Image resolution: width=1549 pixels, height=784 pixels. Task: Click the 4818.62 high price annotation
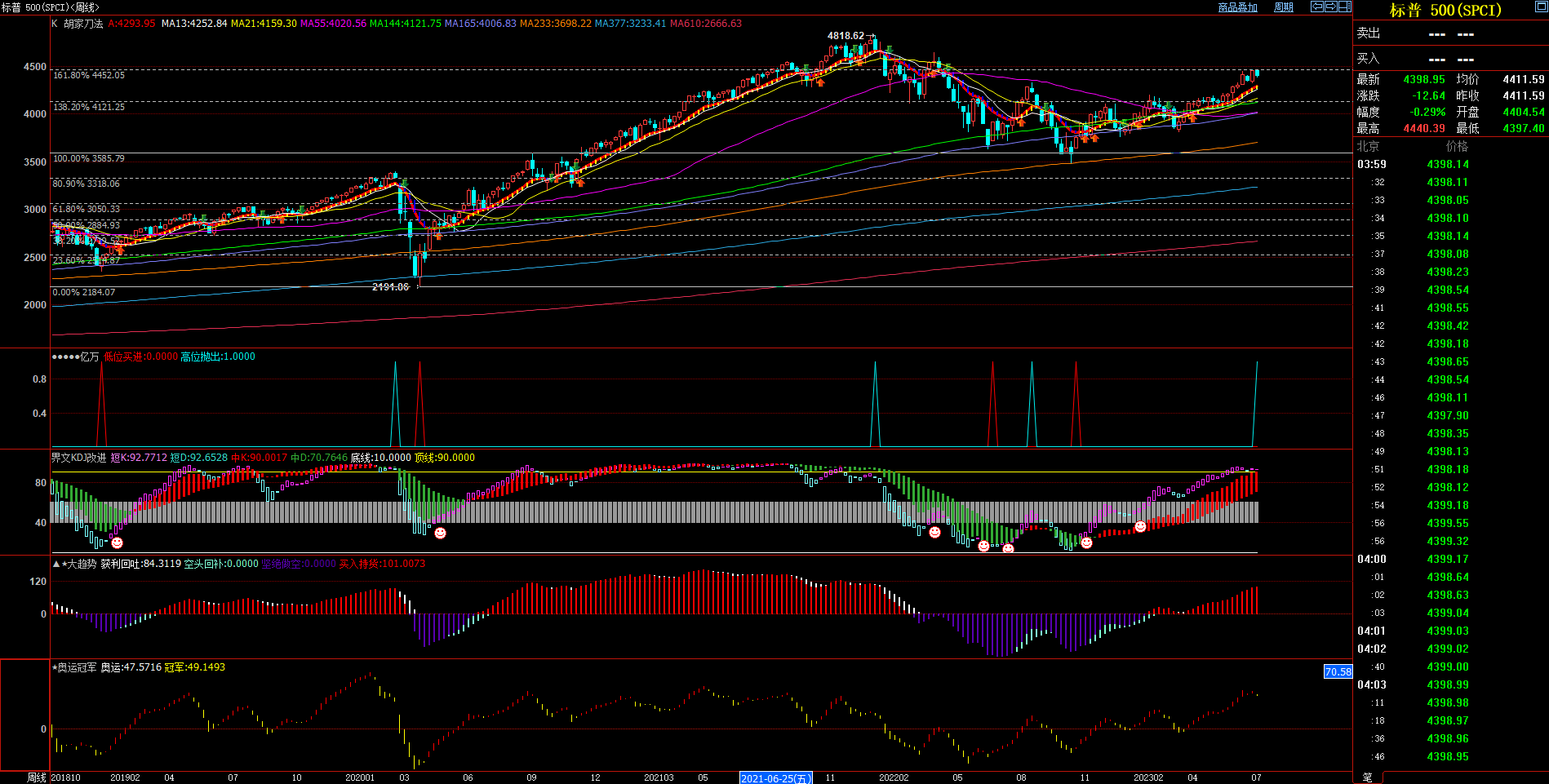pyautogui.click(x=846, y=36)
